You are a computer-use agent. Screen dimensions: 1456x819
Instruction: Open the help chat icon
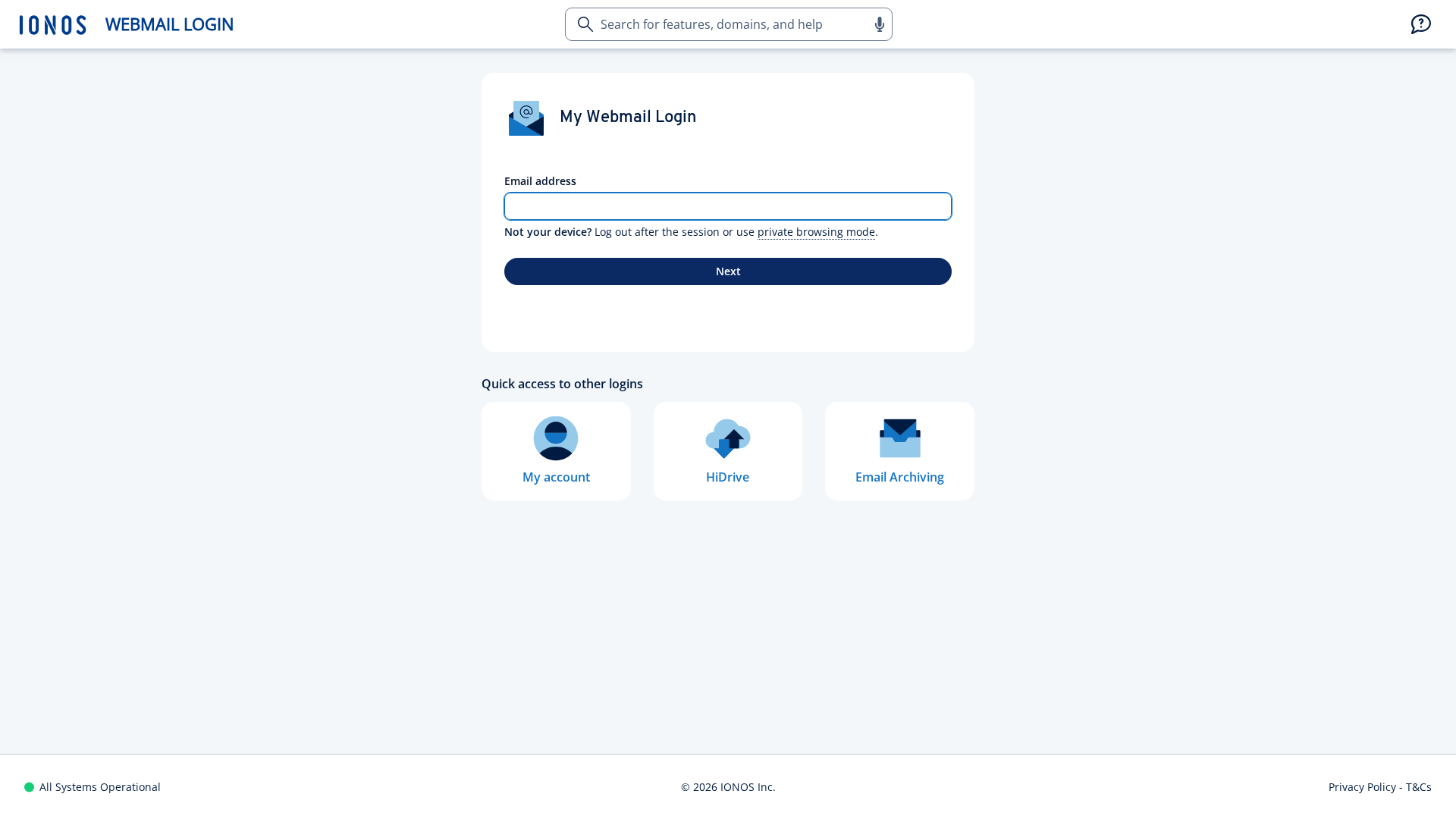tap(1421, 24)
